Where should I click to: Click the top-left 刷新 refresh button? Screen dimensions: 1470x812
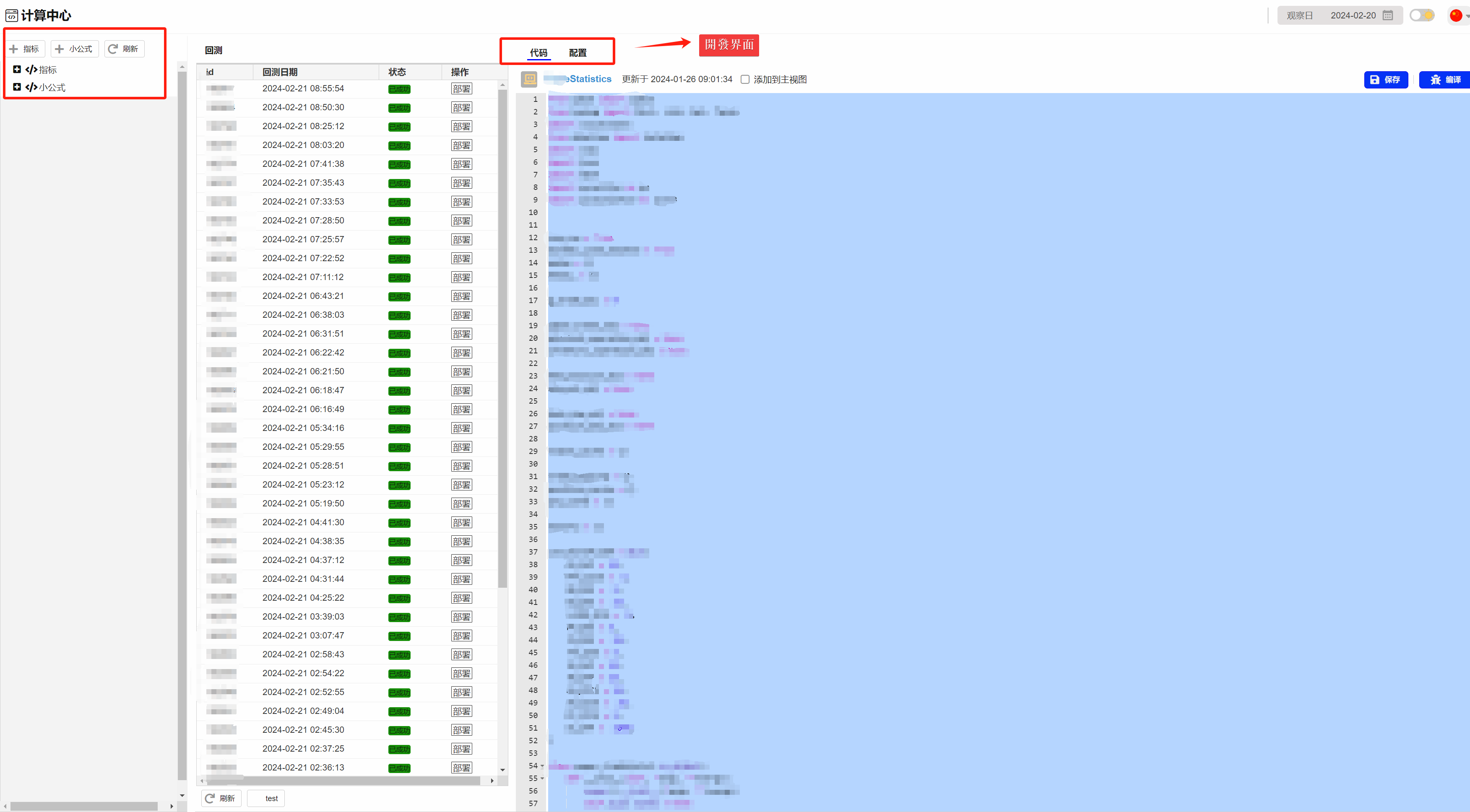(124, 49)
